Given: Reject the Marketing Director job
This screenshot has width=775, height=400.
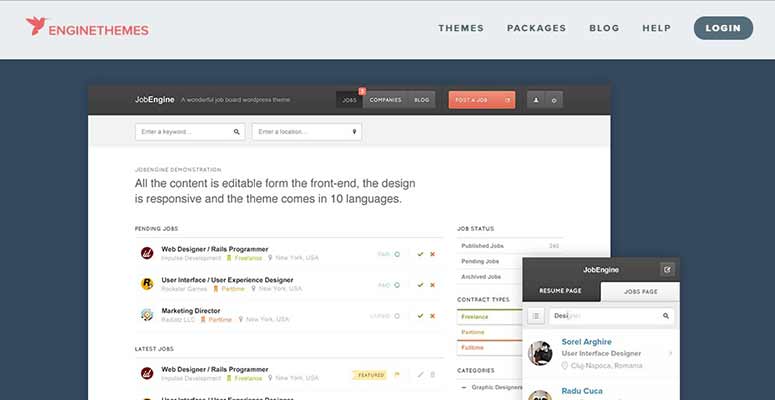Looking at the screenshot, I should [x=432, y=316].
